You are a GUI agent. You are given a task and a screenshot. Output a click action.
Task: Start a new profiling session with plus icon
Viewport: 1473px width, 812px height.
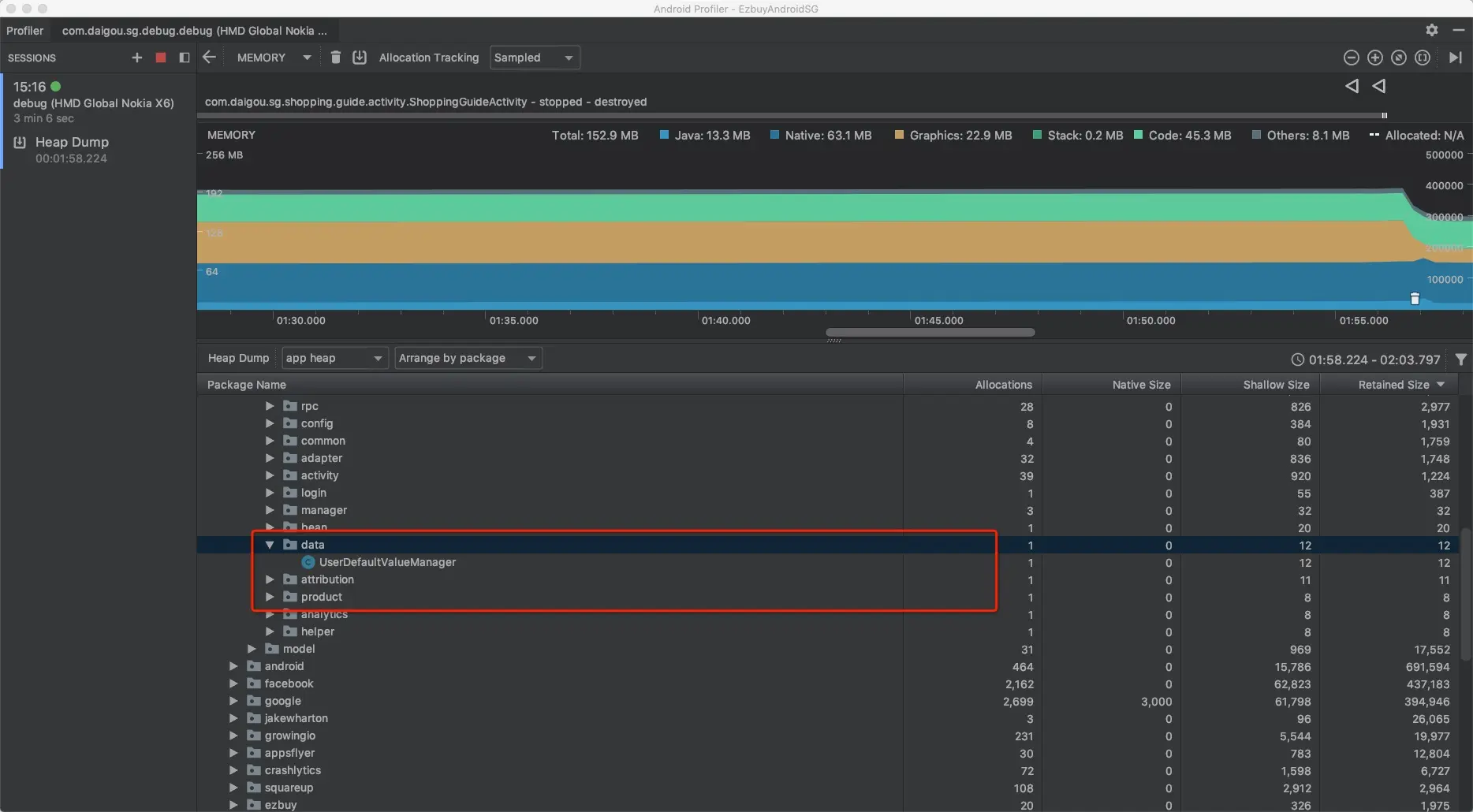click(136, 58)
